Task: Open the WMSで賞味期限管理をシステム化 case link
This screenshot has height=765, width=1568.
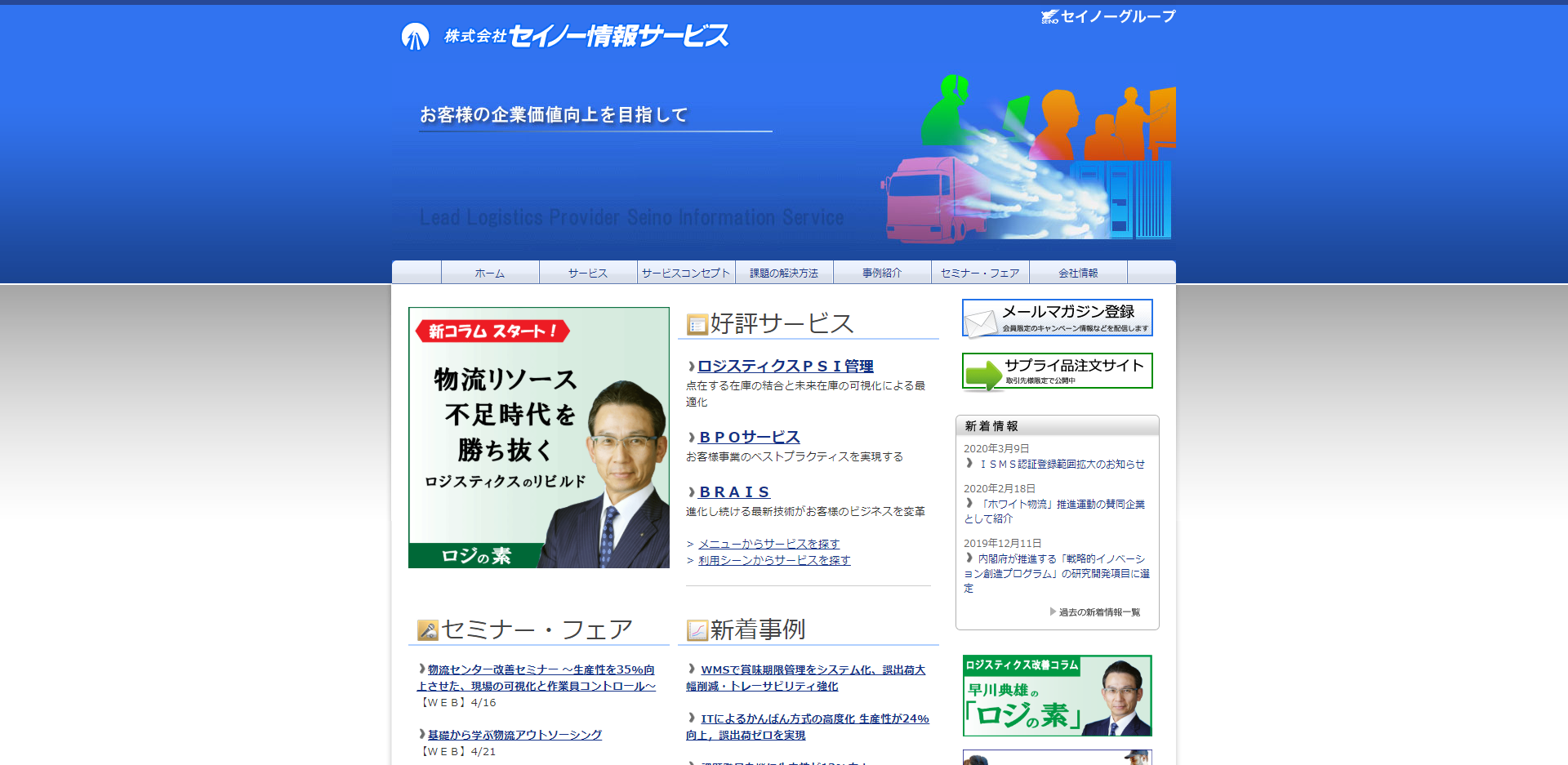Action: [x=806, y=678]
